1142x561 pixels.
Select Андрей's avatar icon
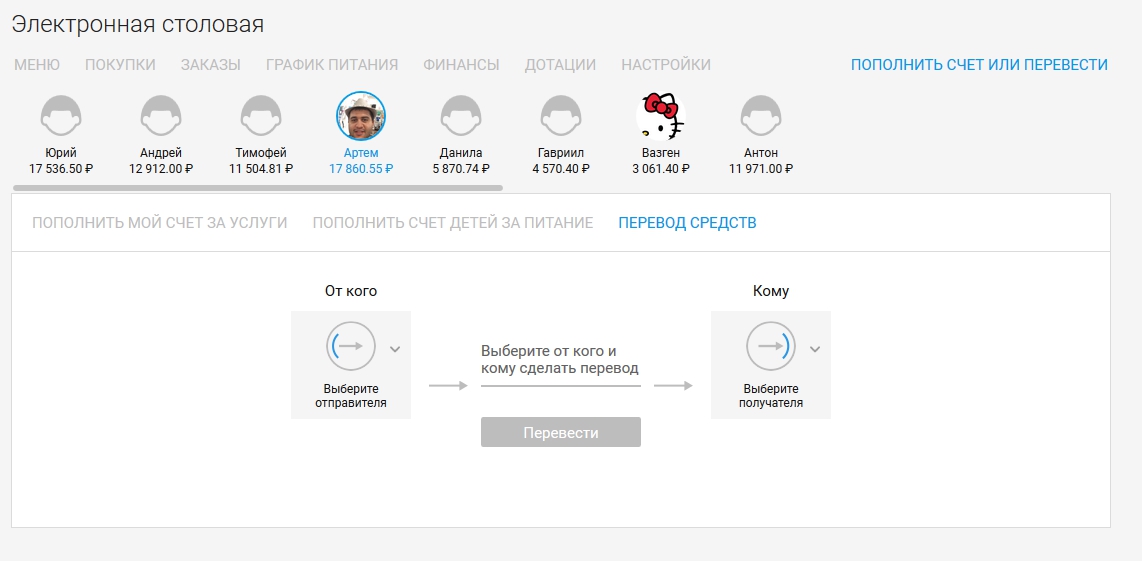click(161, 116)
